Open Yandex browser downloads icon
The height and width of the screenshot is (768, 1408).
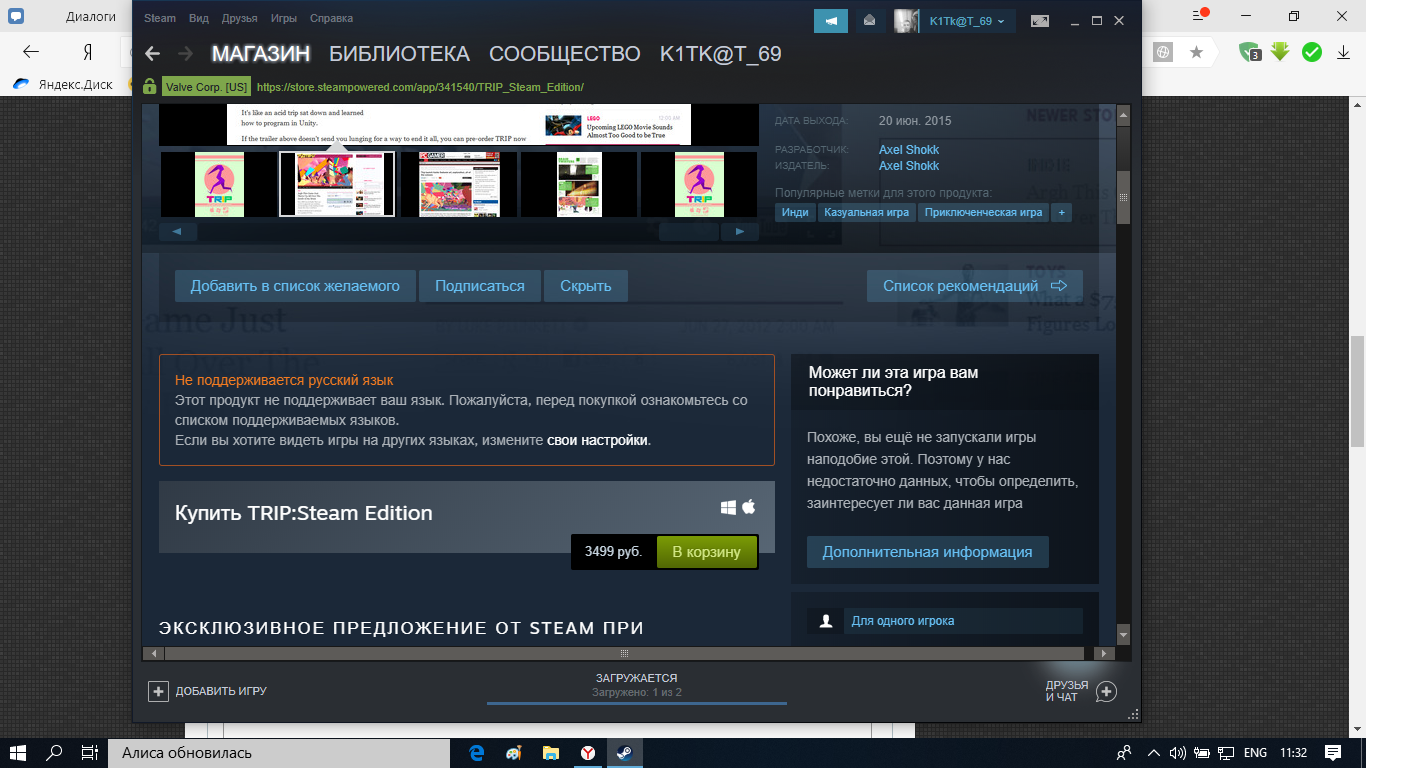tap(1344, 52)
